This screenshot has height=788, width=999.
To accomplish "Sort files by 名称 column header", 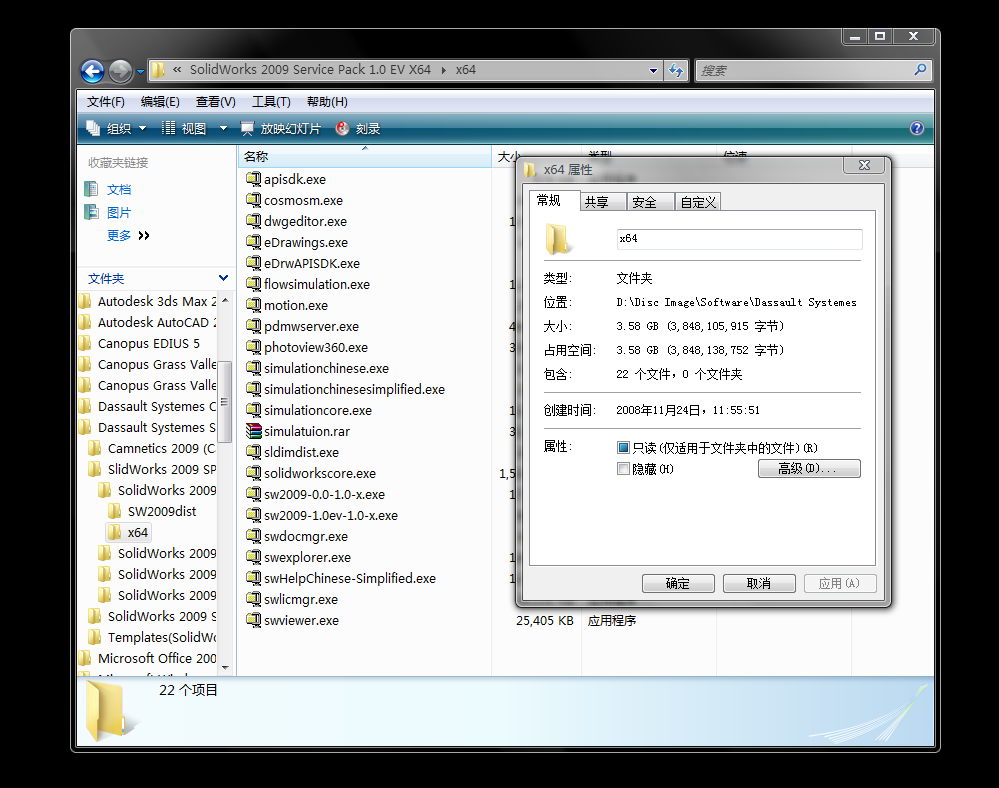I will tap(364, 157).
